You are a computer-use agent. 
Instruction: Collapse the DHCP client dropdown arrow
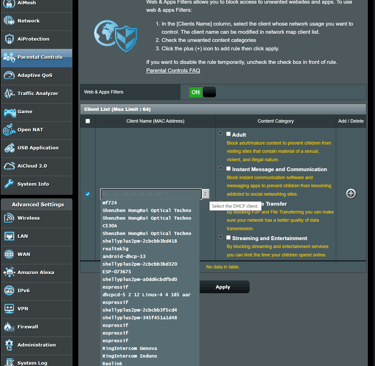(206, 194)
